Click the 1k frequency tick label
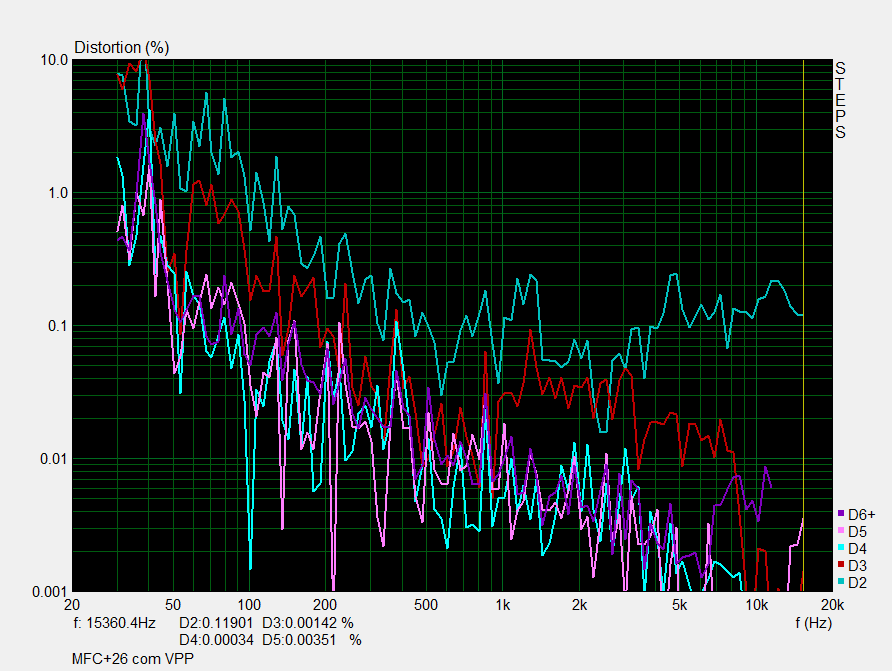Image resolution: width=892 pixels, height=671 pixels. [x=503, y=605]
